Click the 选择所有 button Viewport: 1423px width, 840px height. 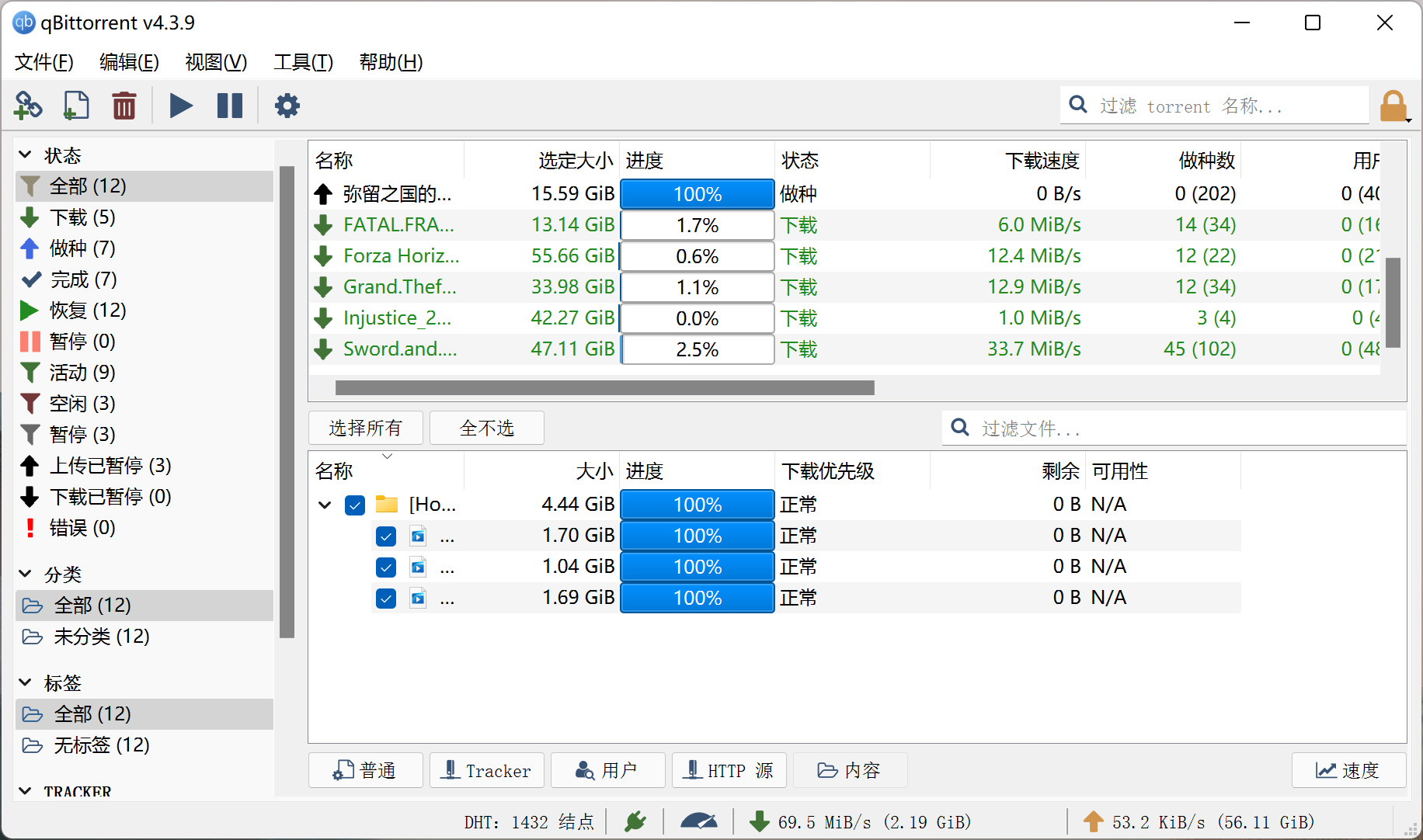point(366,428)
